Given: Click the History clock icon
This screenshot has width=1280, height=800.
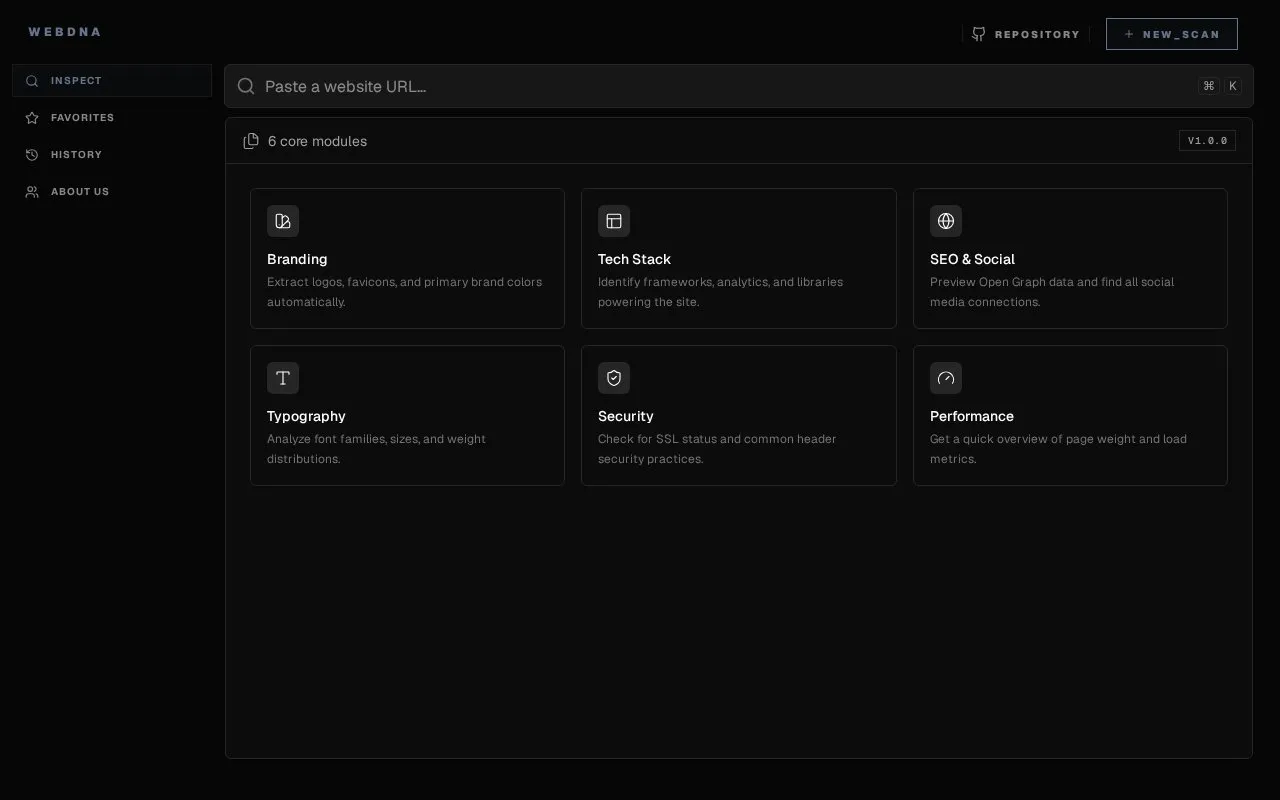Looking at the screenshot, I should [x=32, y=155].
